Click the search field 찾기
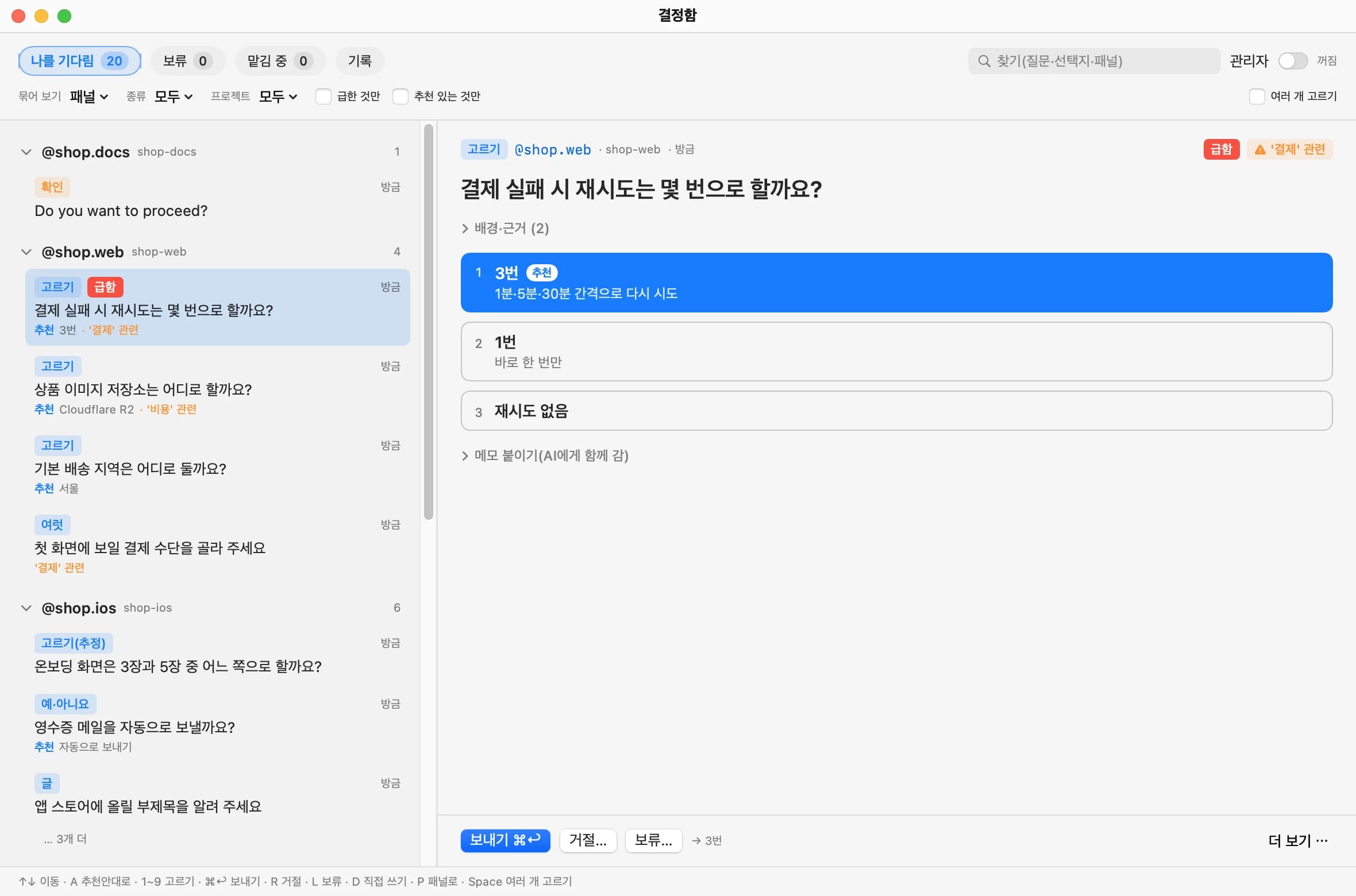The height and width of the screenshot is (896, 1356). [x=1094, y=61]
